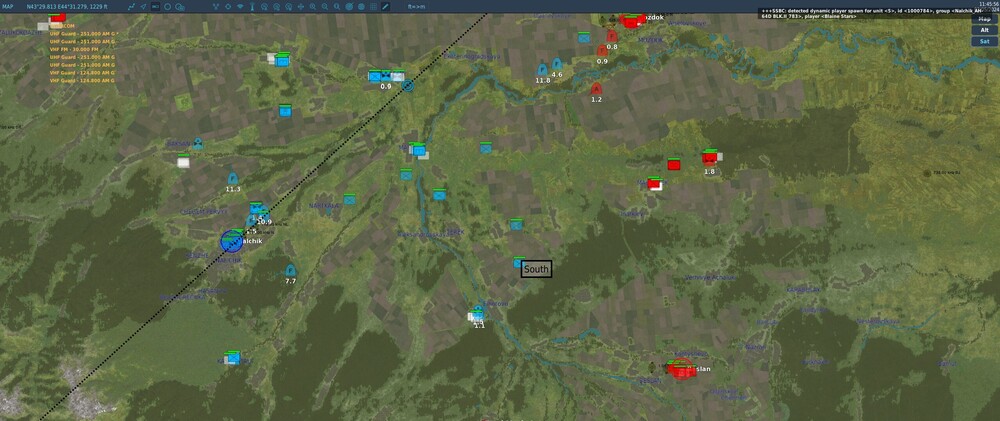This screenshot has height=421, width=1000.
Task: Select the circle drawing tool
Action: (x=168, y=6)
